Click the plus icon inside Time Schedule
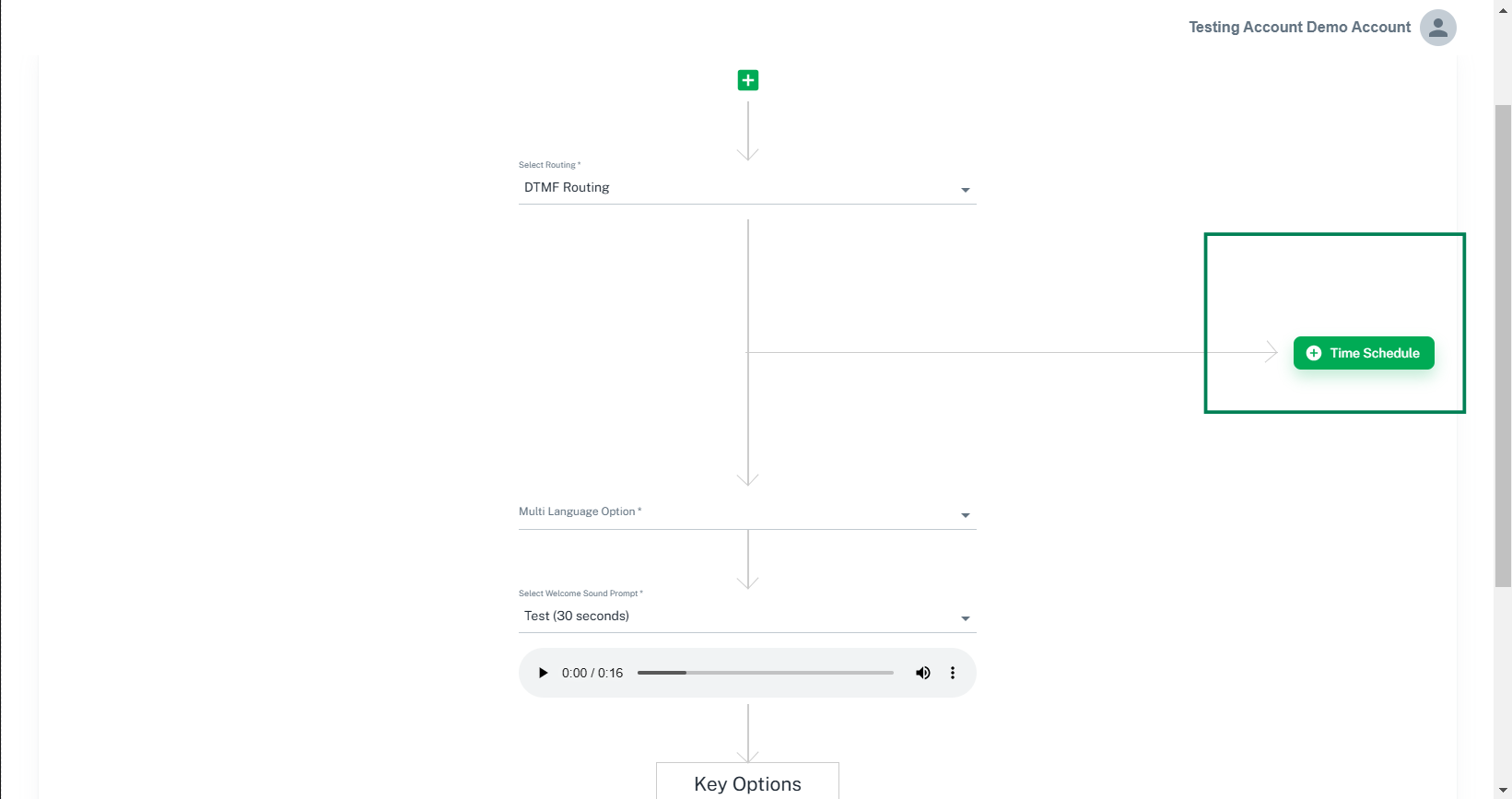Viewport: 1512px width, 799px height. point(1314,353)
